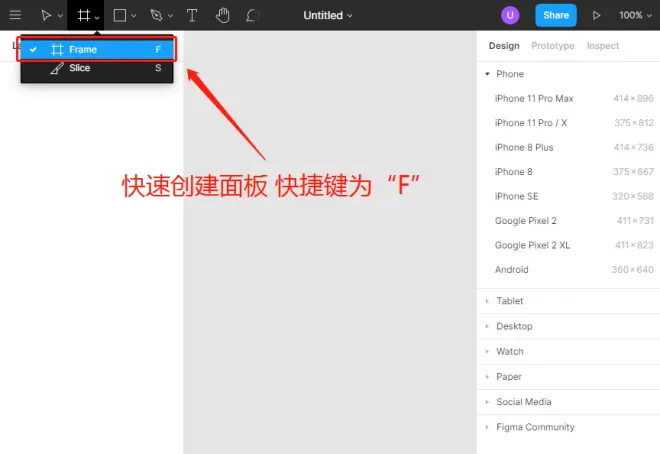The image size is (660, 454).
Task: Click the Frame hash icon in menu
Action: pos(57,50)
